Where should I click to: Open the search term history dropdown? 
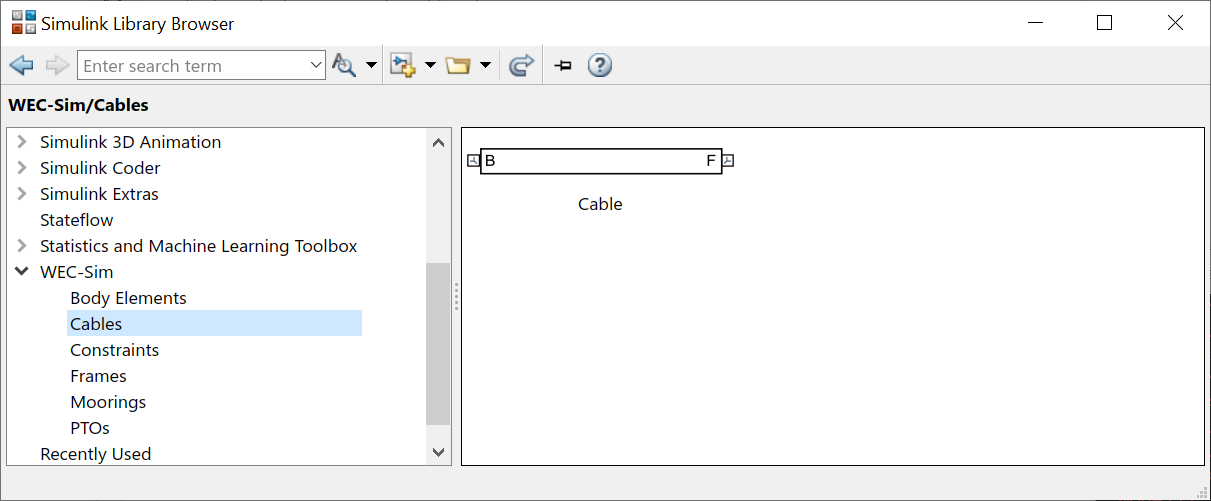315,66
